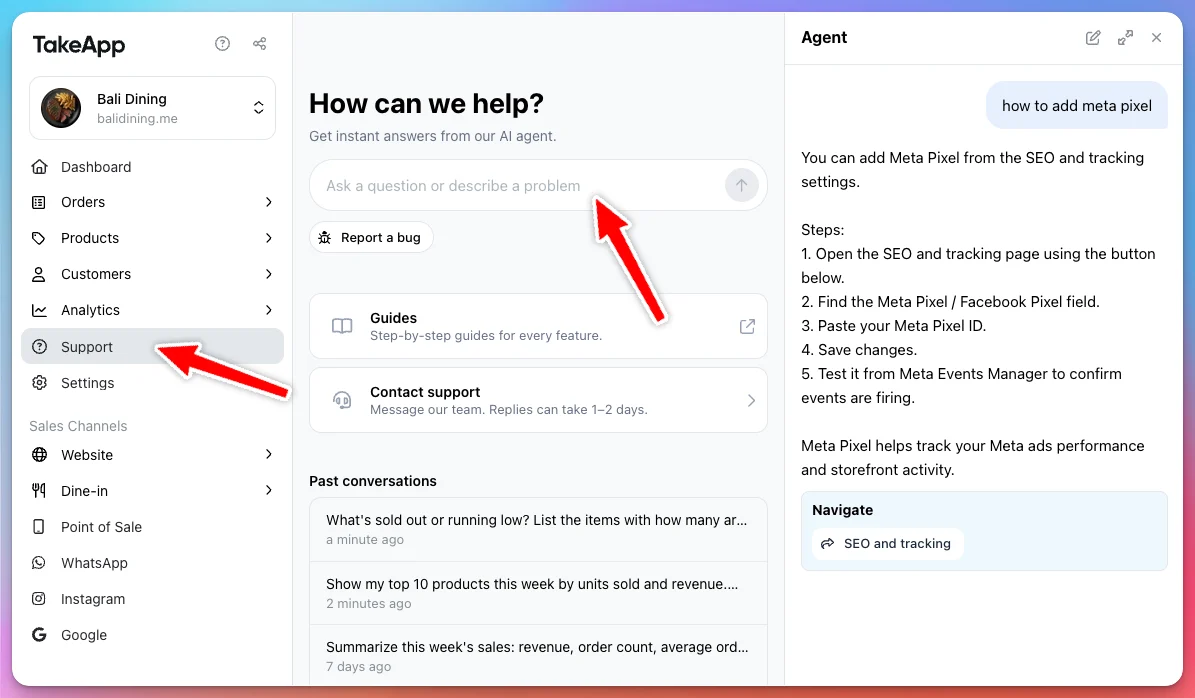
Task: Open the Guides card
Action: point(538,326)
